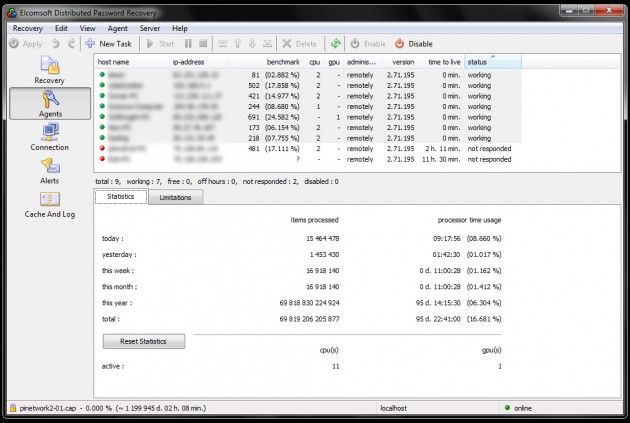Click the Reset Statistics button
The image size is (630, 423).
[x=144, y=341]
